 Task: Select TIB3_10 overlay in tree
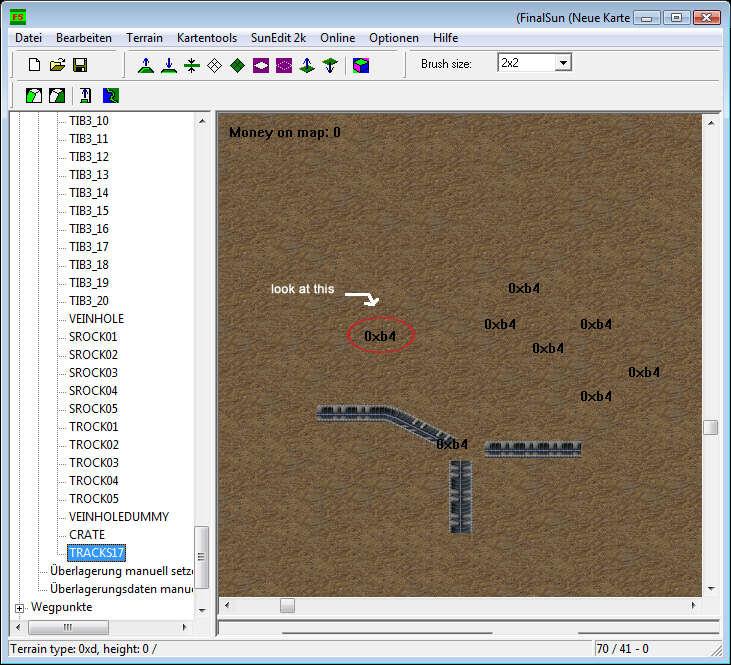[x=89, y=121]
